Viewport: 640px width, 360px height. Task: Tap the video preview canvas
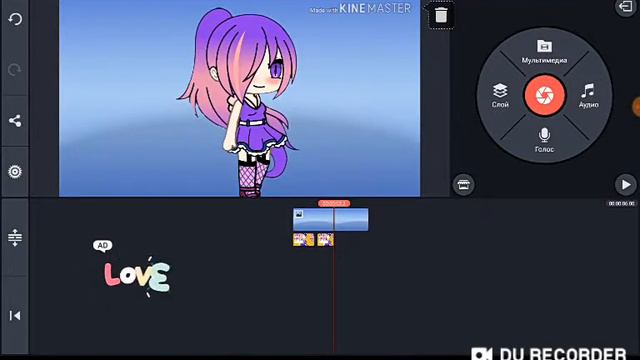pos(240,98)
